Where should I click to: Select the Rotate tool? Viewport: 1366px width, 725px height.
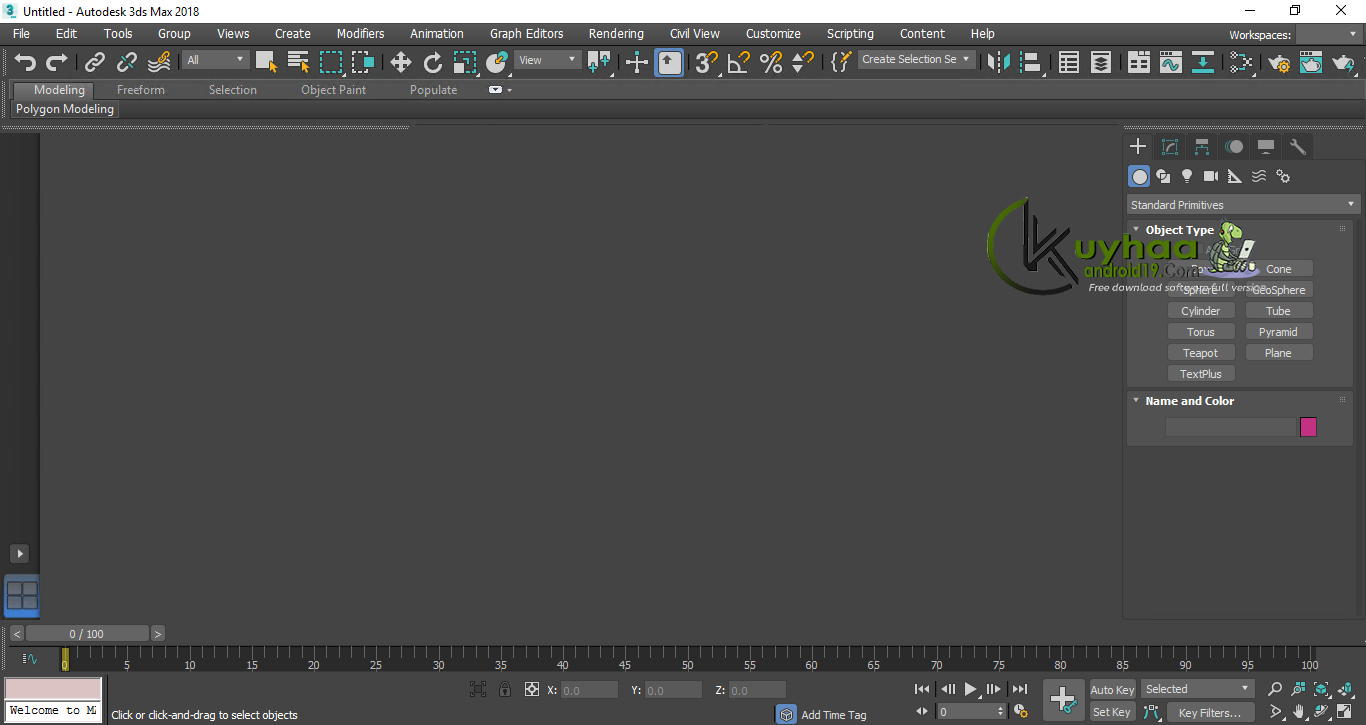[433, 63]
